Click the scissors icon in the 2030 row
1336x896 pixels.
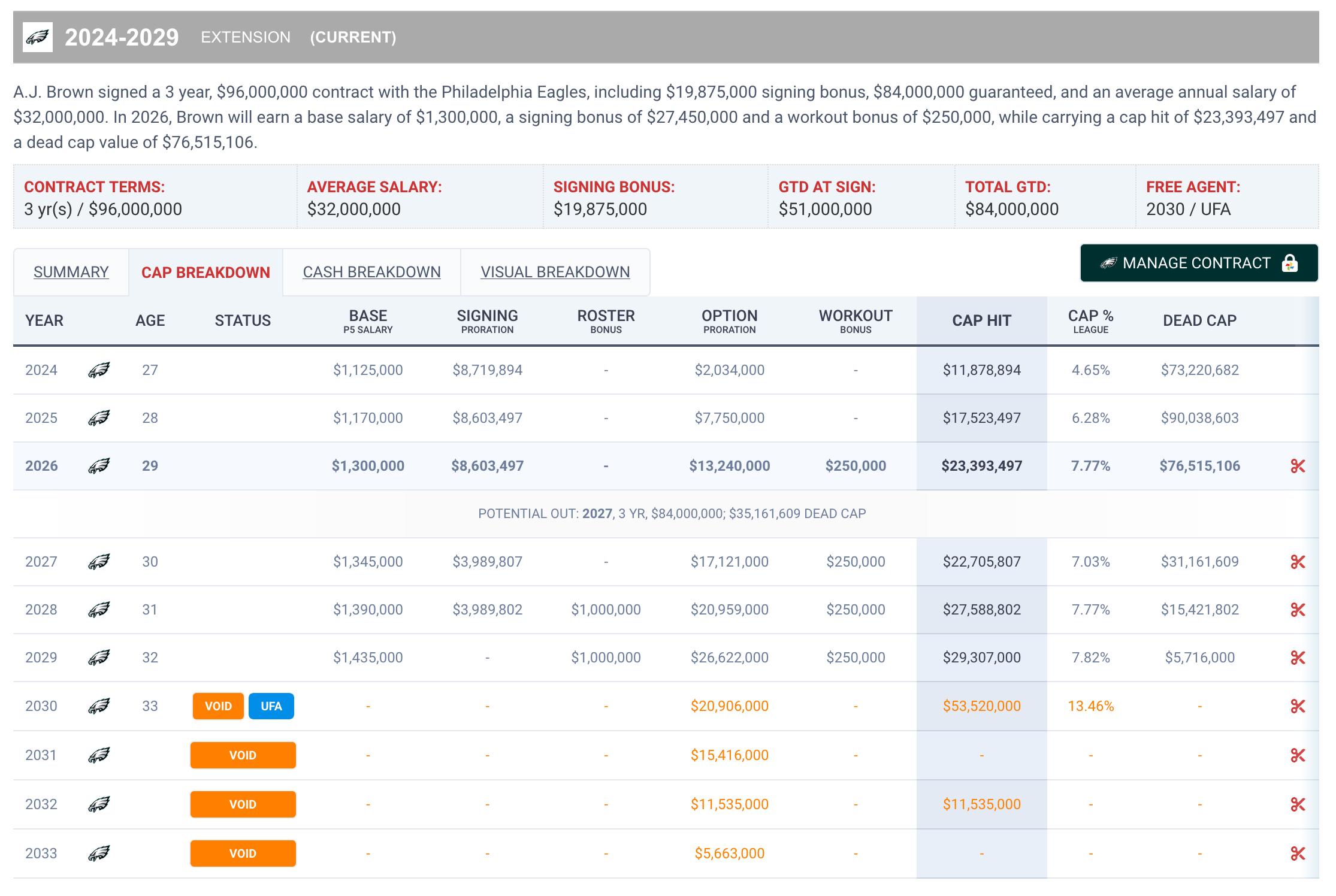tap(1298, 706)
